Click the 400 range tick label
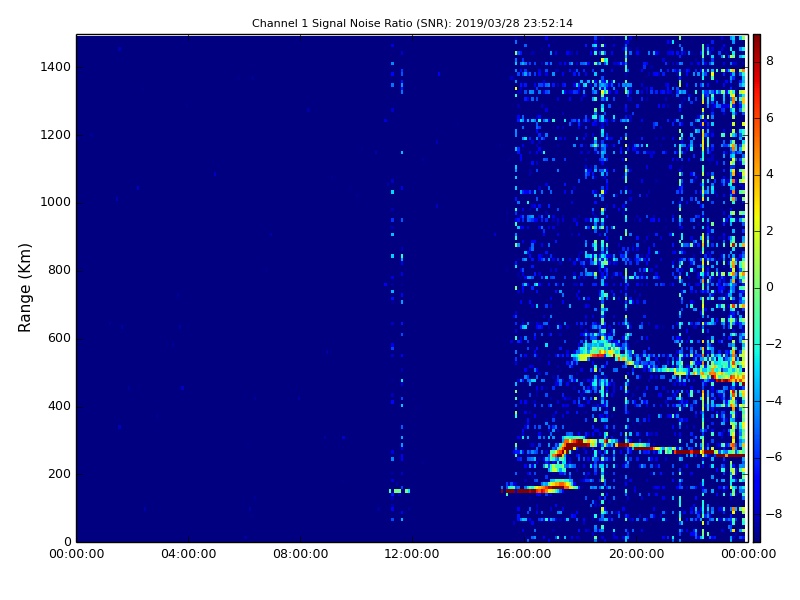The image size is (800, 600). (x=59, y=406)
